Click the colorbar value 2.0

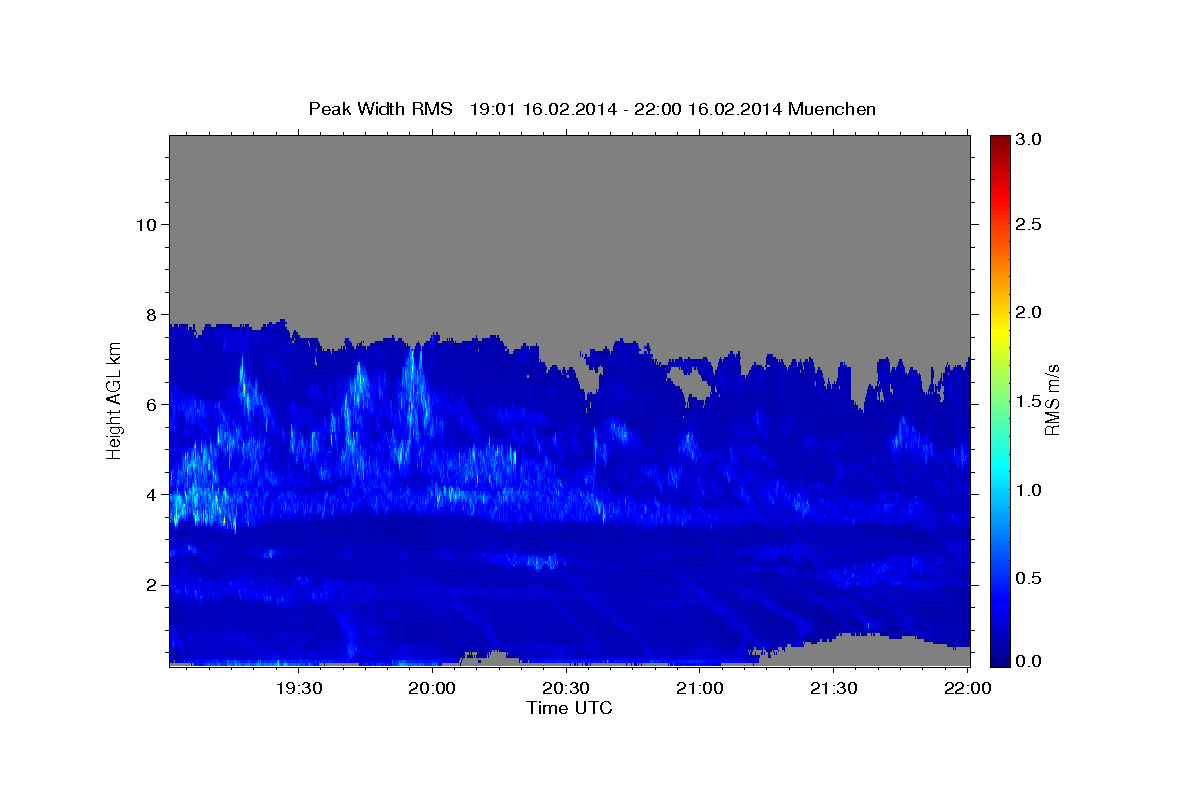click(1031, 313)
